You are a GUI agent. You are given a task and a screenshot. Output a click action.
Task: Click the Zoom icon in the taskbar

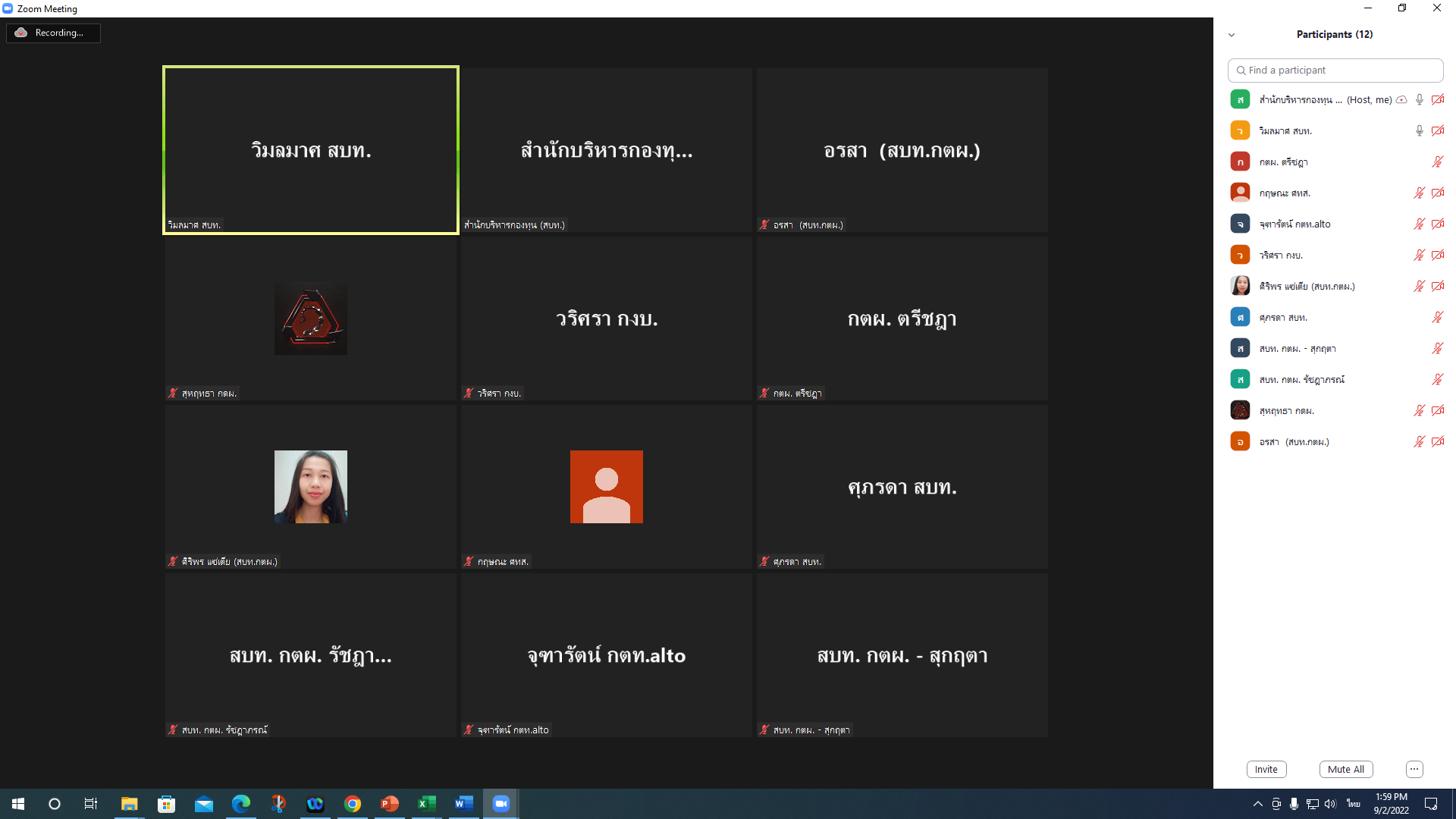501,804
